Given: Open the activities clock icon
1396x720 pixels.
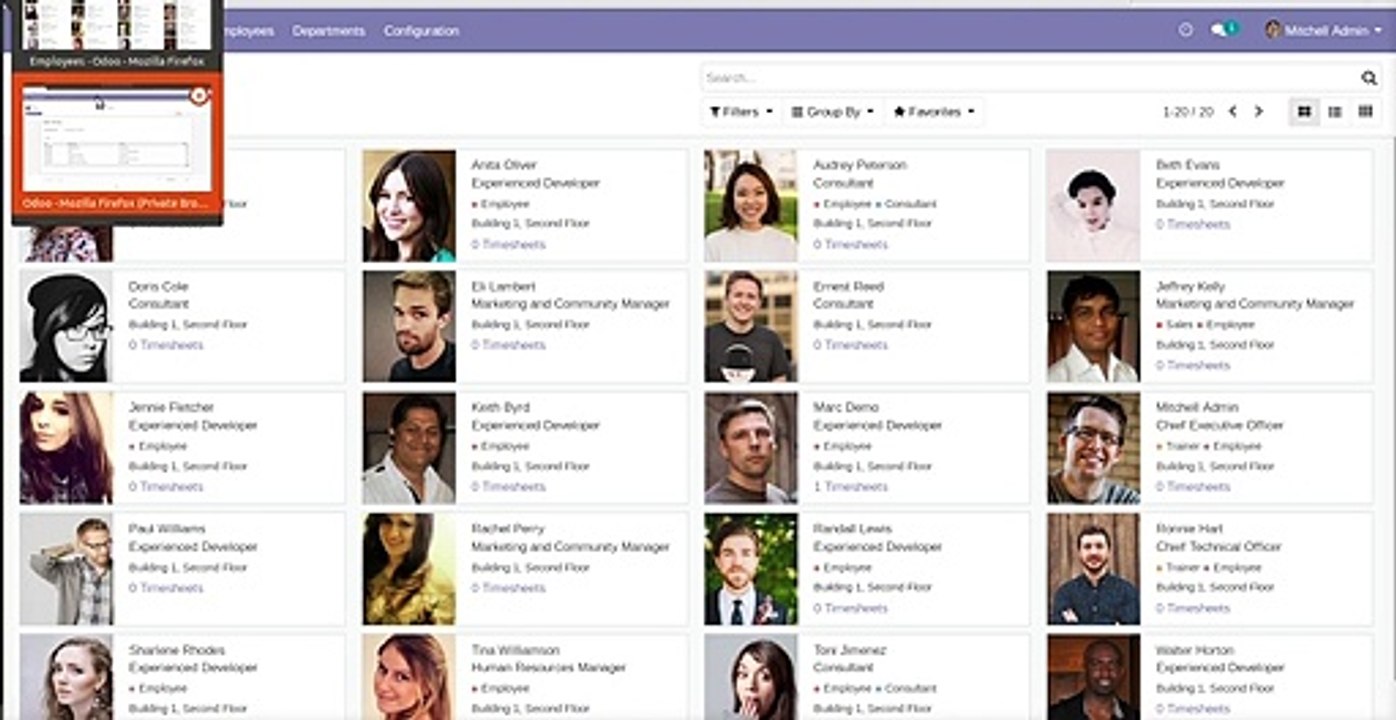Looking at the screenshot, I should 1186,30.
